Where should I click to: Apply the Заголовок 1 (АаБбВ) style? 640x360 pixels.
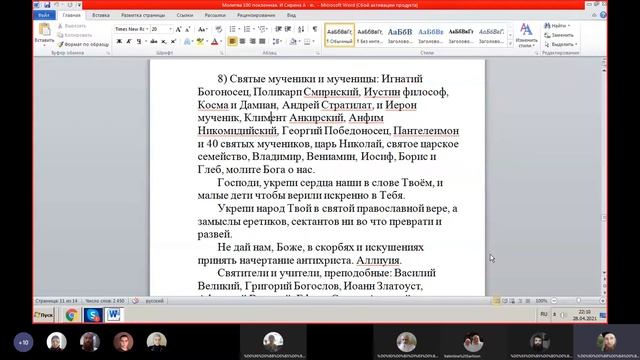click(400, 35)
